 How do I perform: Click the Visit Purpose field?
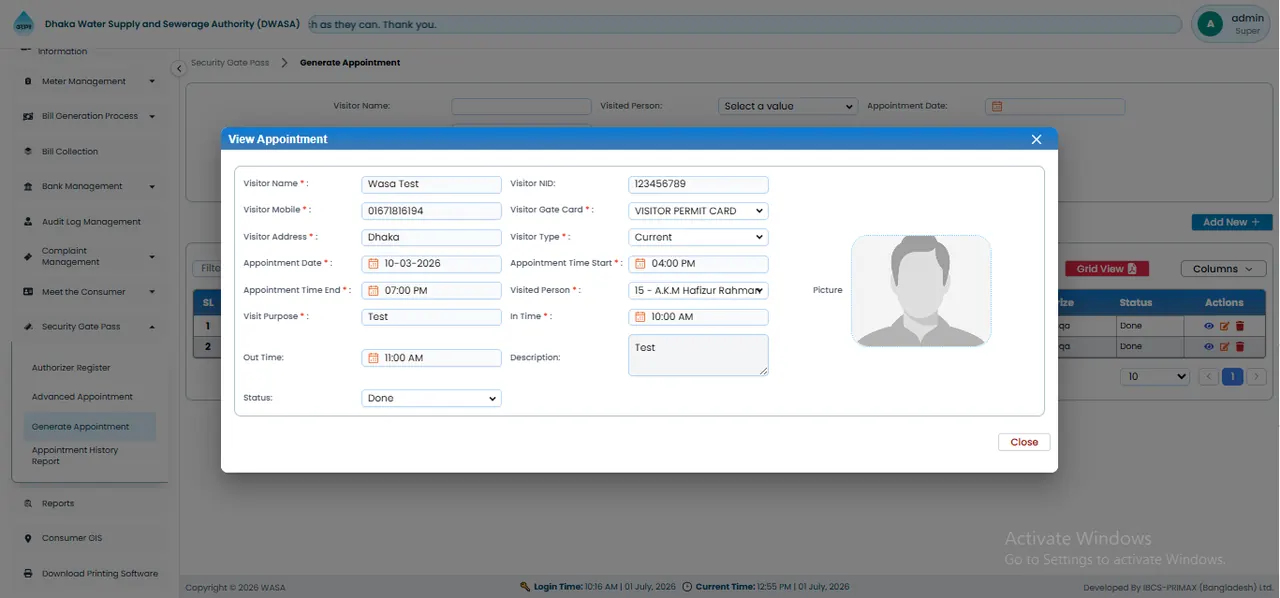431,317
